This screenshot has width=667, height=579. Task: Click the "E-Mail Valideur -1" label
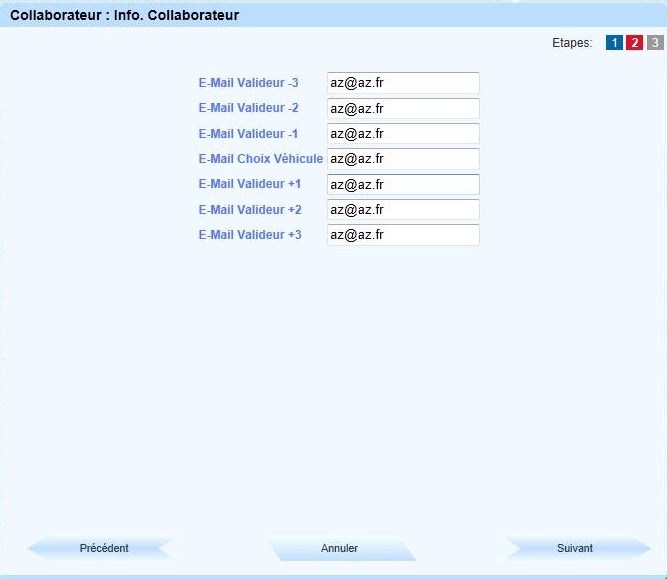[248, 134]
